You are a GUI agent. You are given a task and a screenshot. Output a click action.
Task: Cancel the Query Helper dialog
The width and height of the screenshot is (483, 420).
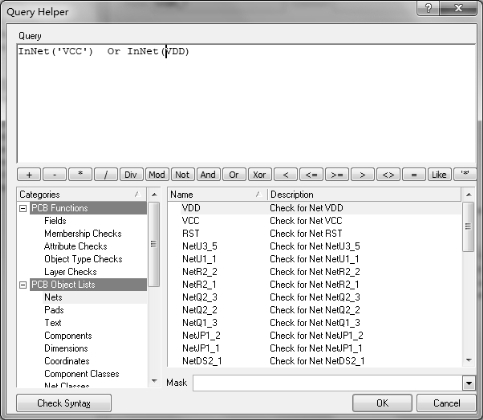447,403
